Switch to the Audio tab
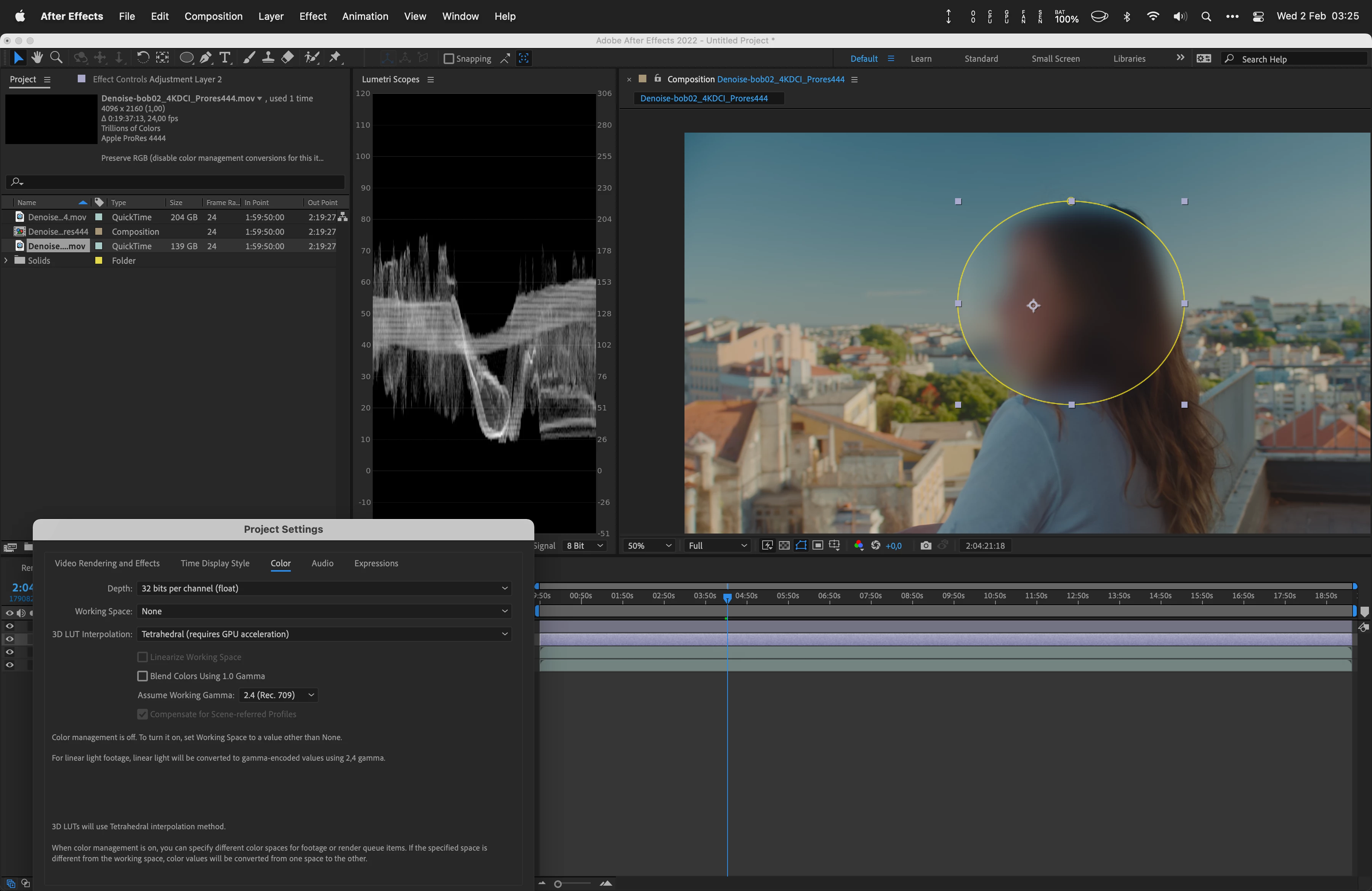The image size is (1372, 891). click(x=322, y=563)
